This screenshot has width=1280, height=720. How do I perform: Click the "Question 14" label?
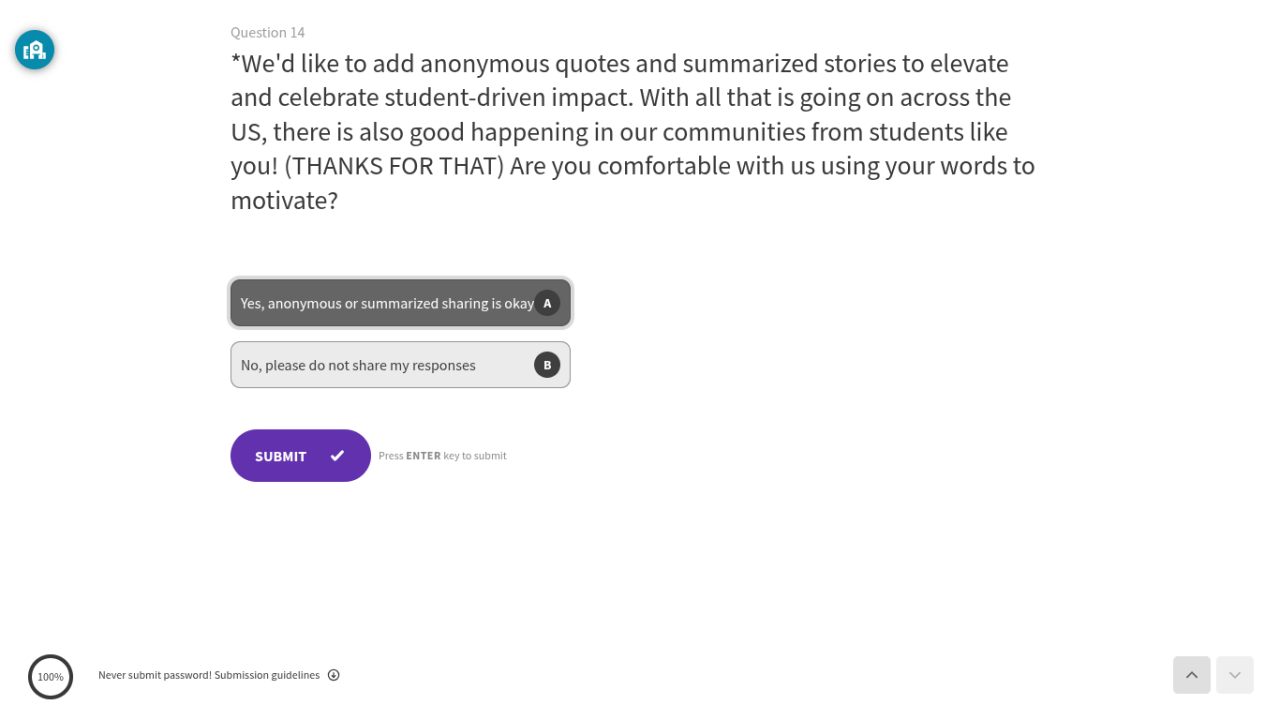[267, 32]
